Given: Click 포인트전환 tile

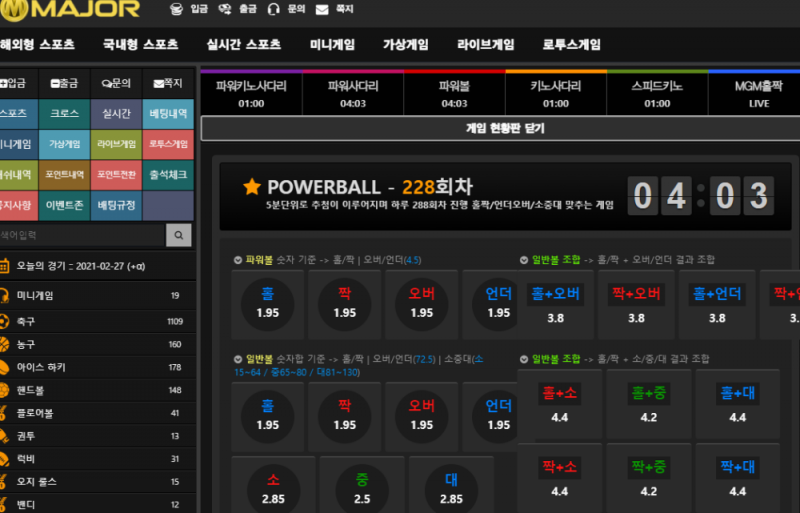Looking at the screenshot, I should 116,175.
